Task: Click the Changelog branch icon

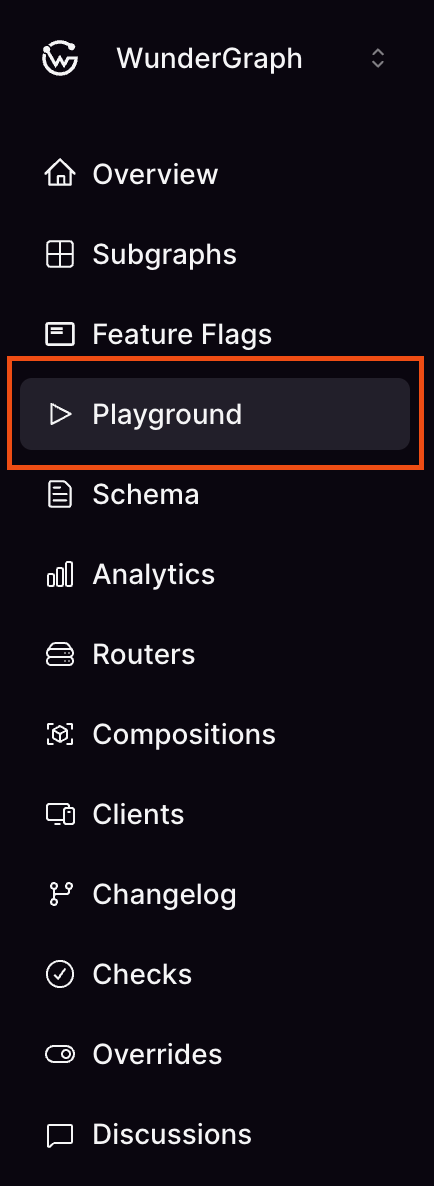Action: [60, 894]
